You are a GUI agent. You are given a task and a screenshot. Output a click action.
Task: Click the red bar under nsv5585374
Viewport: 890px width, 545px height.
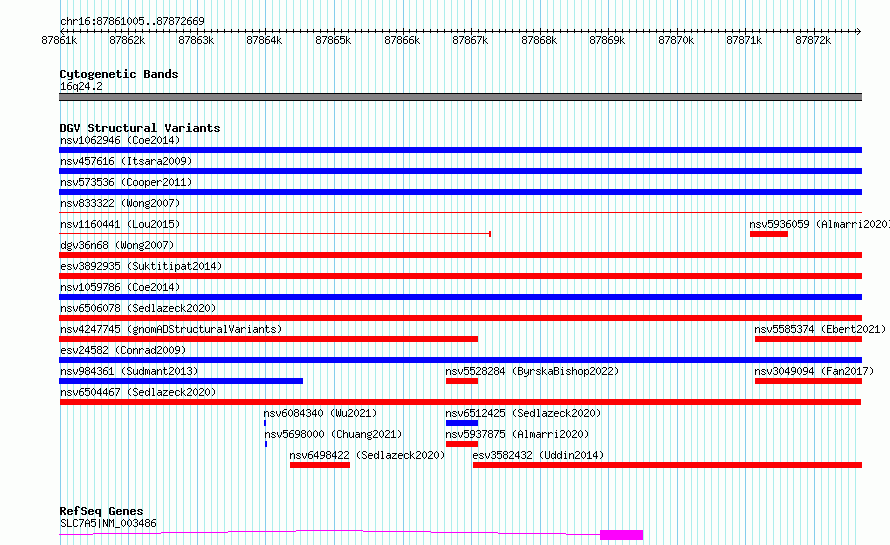click(x=808, y=339)
